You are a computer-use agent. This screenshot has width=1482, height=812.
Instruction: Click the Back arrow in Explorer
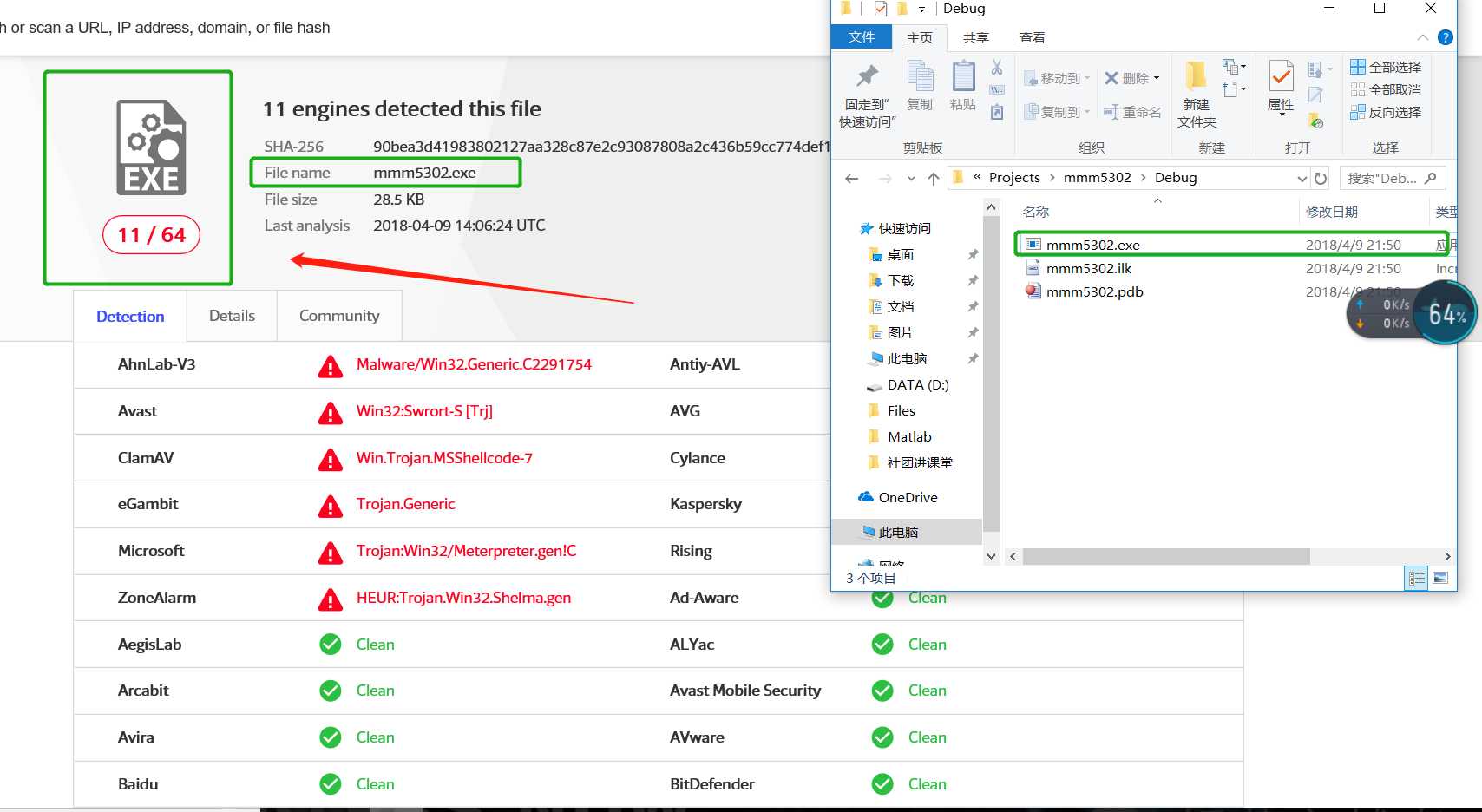pyautogui.click(x=852, y=179)
